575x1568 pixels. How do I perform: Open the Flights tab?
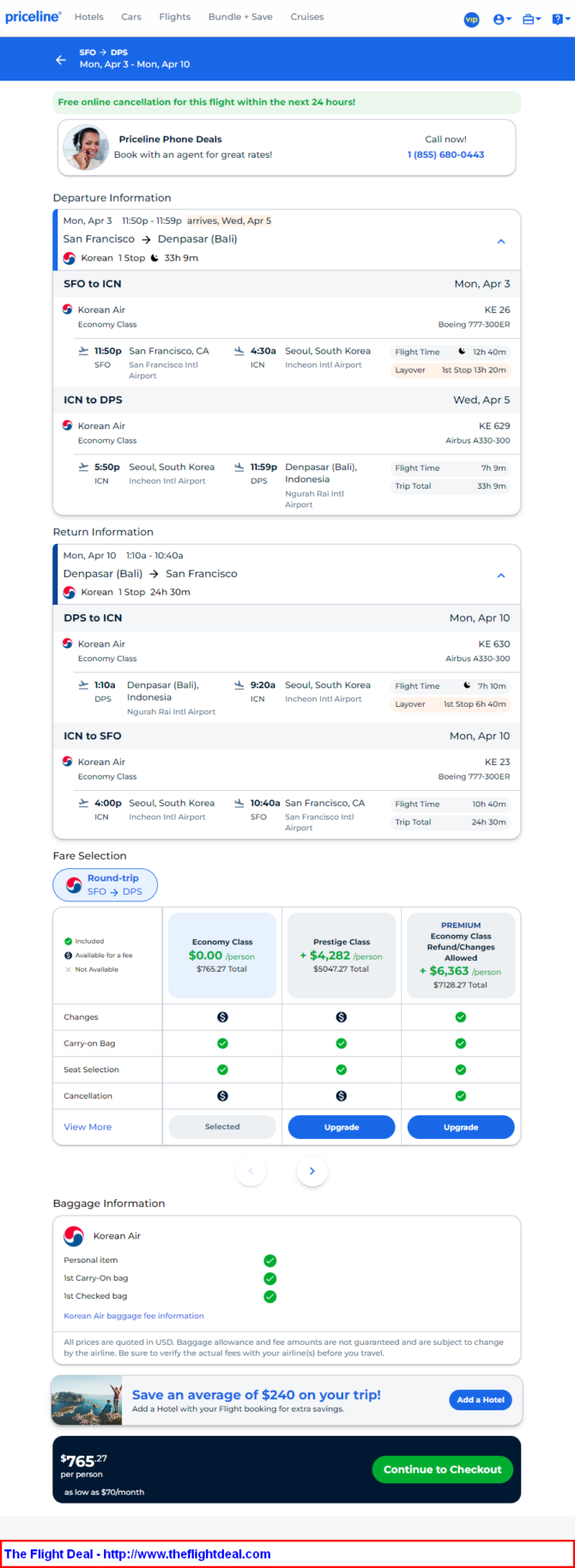[175, 17]
